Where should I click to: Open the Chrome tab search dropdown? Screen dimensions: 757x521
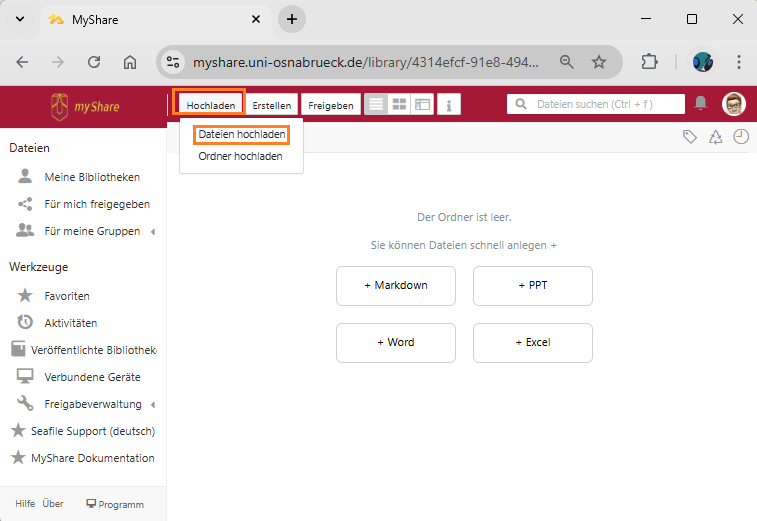pyautogui.click(x=20, y=19)
